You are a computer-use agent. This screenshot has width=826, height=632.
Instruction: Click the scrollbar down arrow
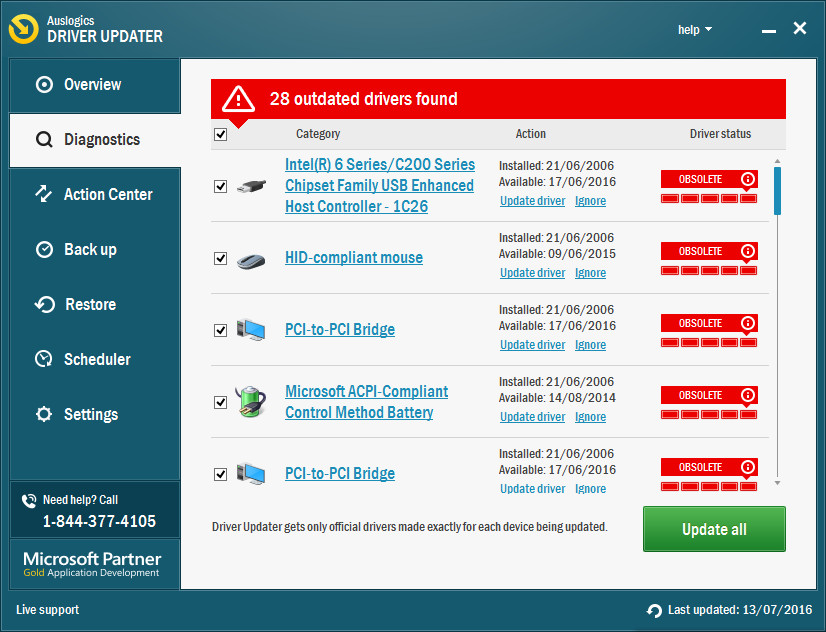click(778, 483)
